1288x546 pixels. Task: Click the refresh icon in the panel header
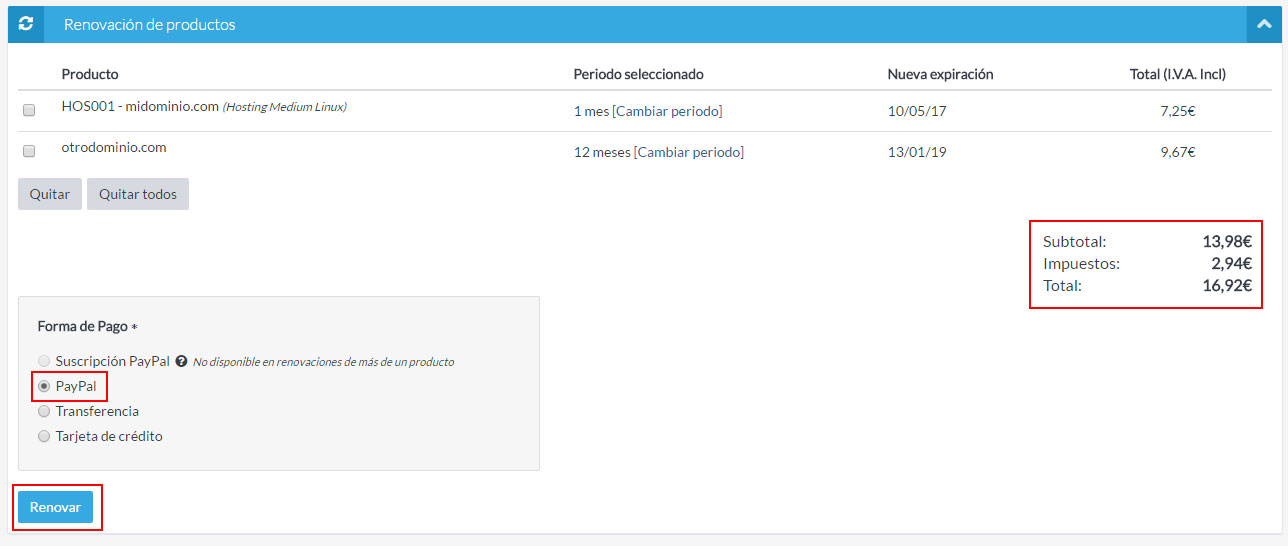click(x=26, y=24)
